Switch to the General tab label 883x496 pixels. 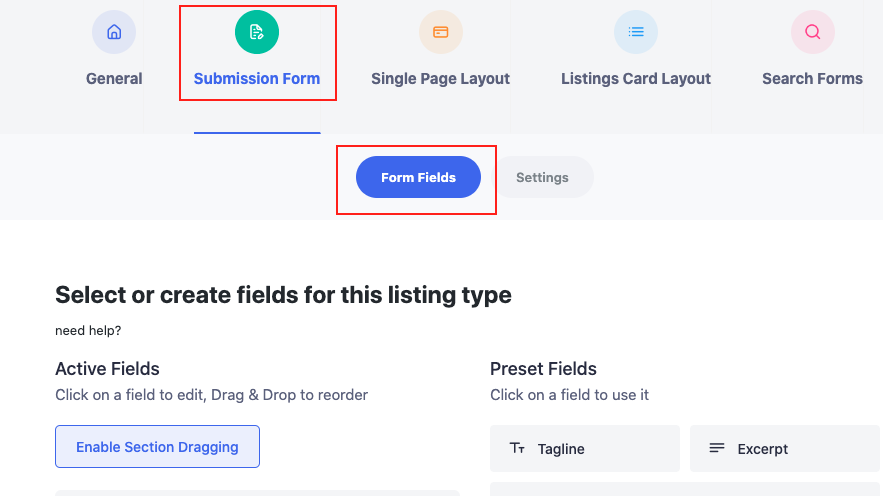pos(114,78)
